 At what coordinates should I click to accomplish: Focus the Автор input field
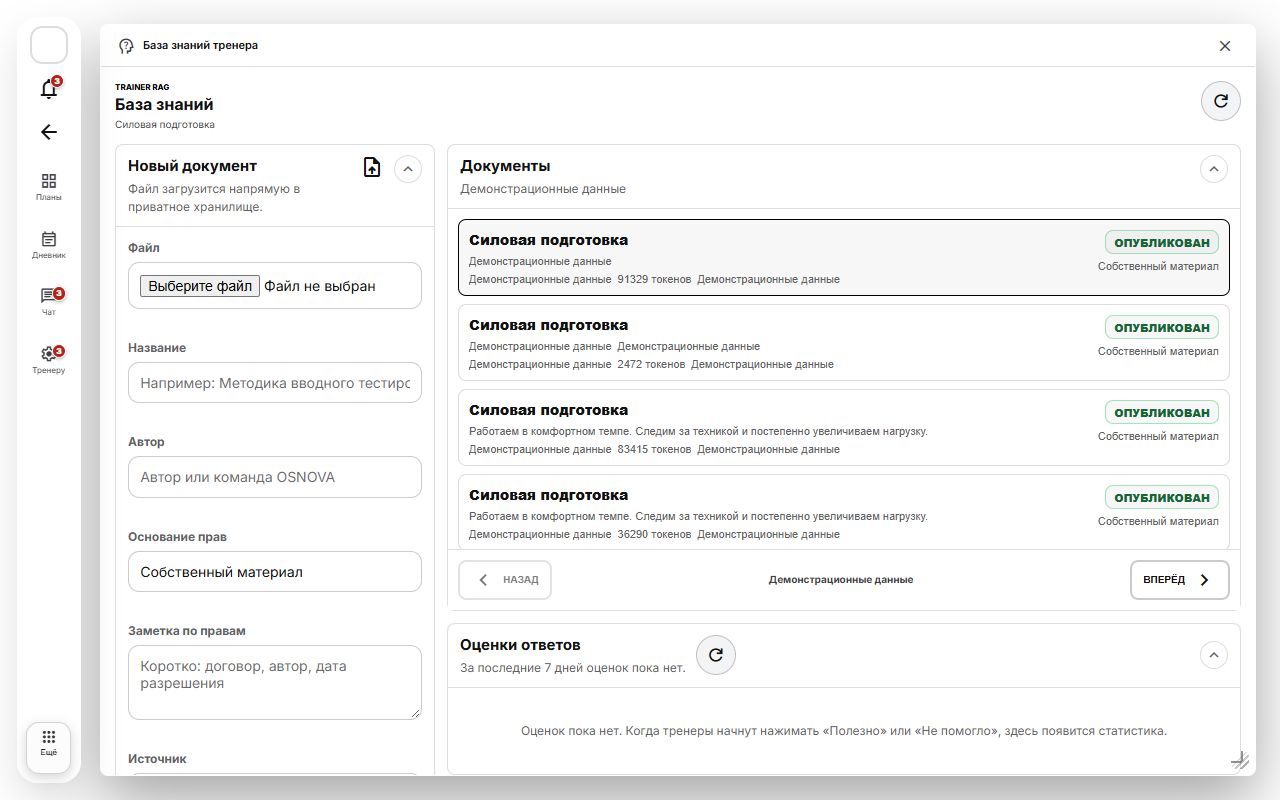[x=275, y=477]
